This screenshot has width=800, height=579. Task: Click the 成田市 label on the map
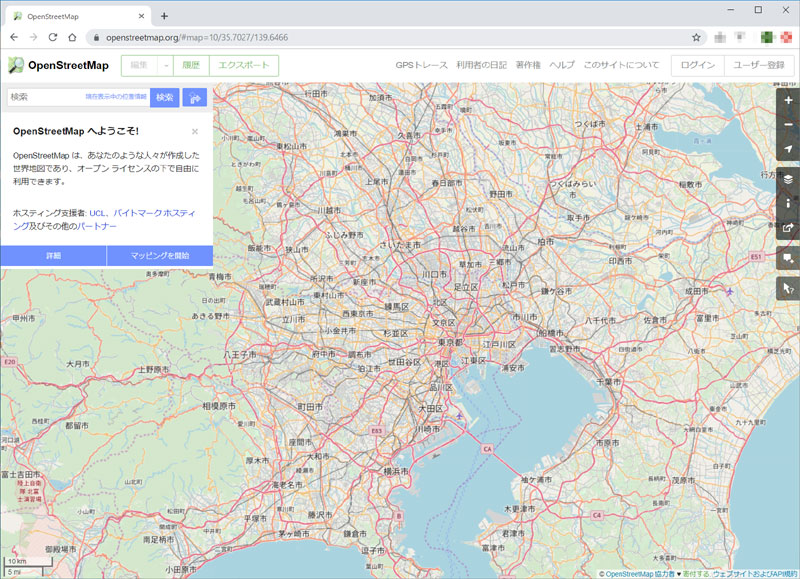[x=696, y=291]
